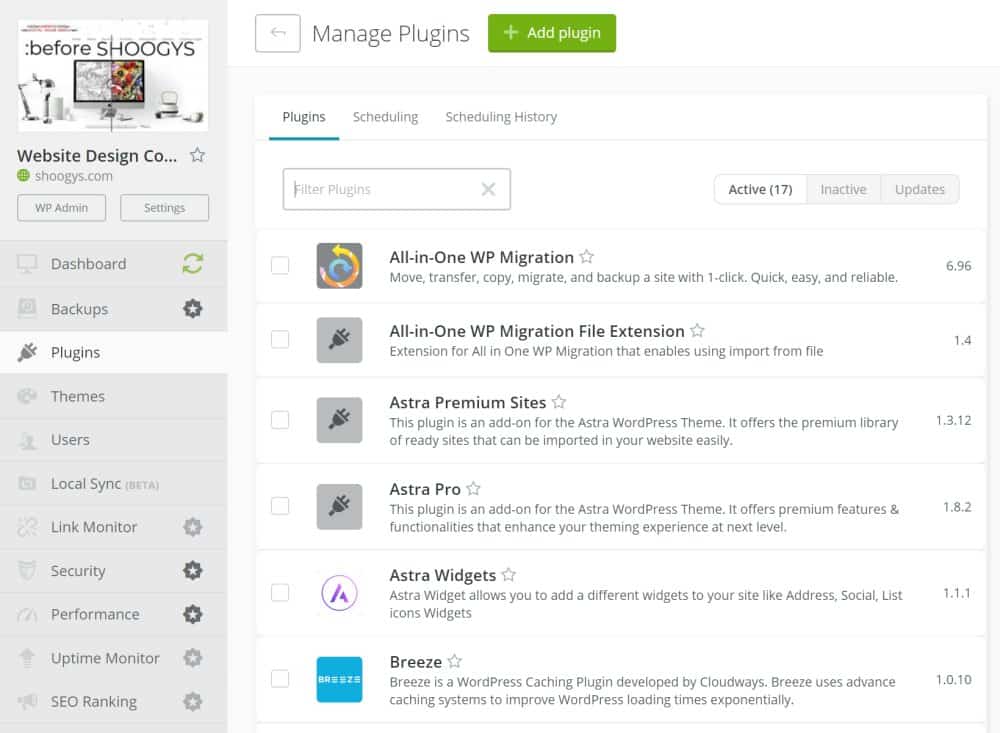Select Plugins in the sidebar
The height and width of the screenshot is (733, 1000).
tap(114, 352)
